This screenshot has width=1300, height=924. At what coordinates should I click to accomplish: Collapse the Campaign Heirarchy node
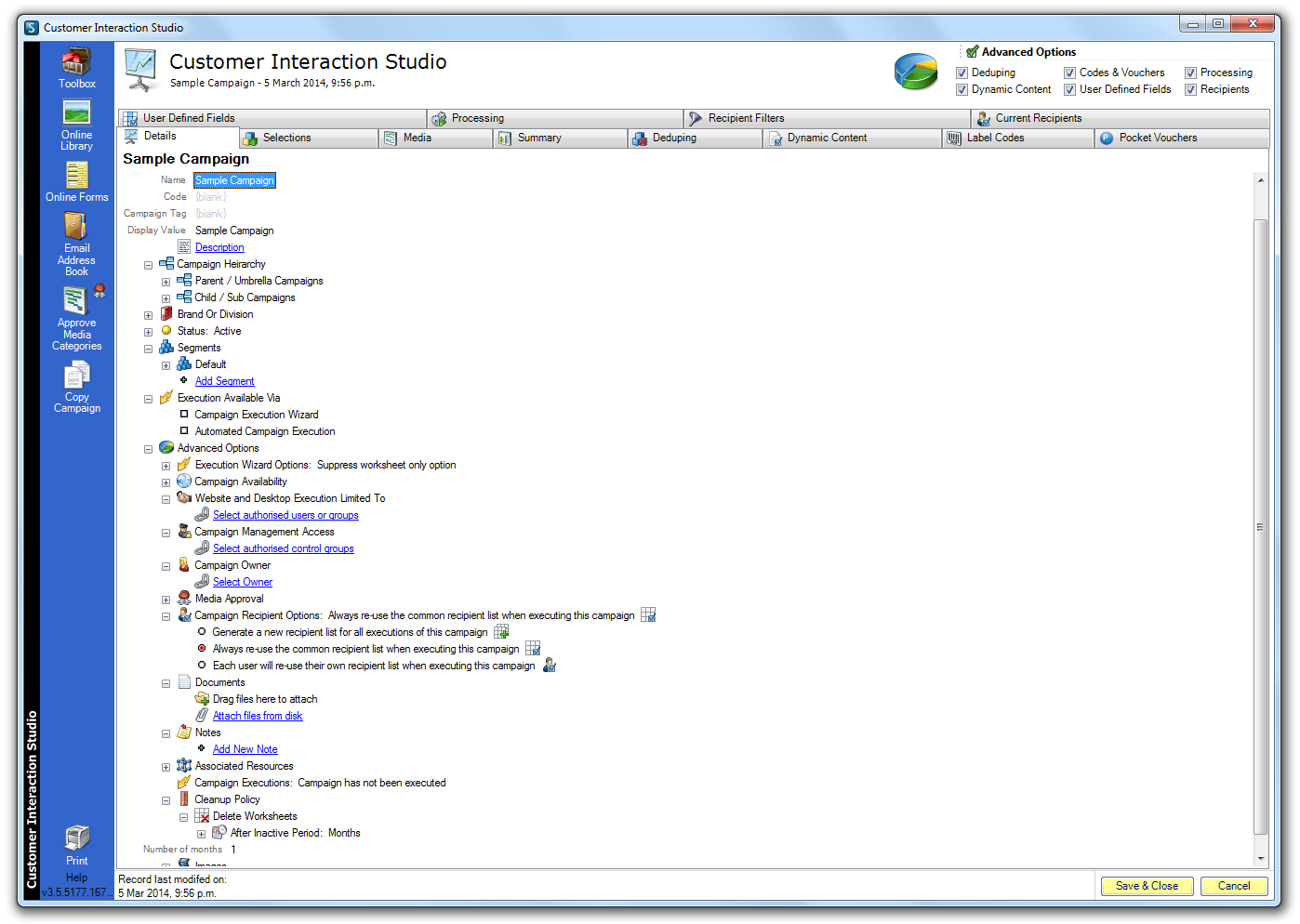pyautogui.click(x=148, y=265)
